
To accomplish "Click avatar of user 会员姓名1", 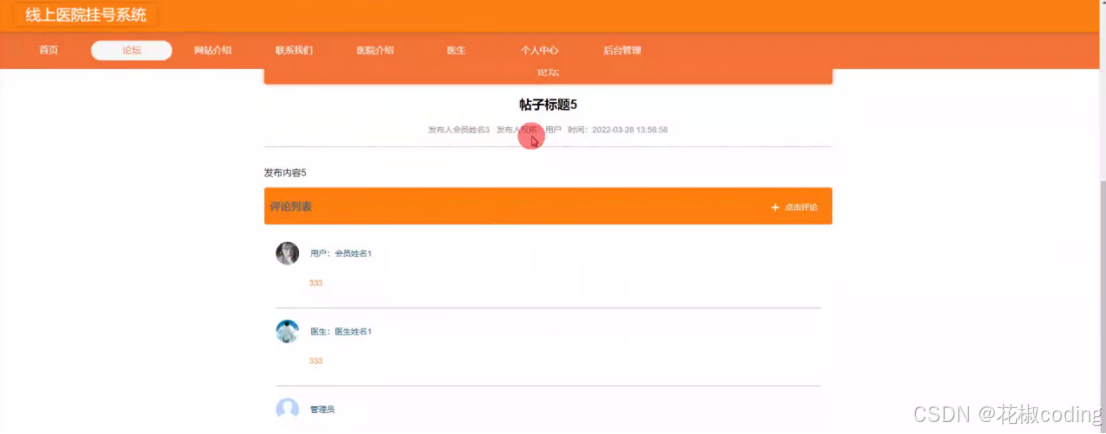I will [287, 253].
